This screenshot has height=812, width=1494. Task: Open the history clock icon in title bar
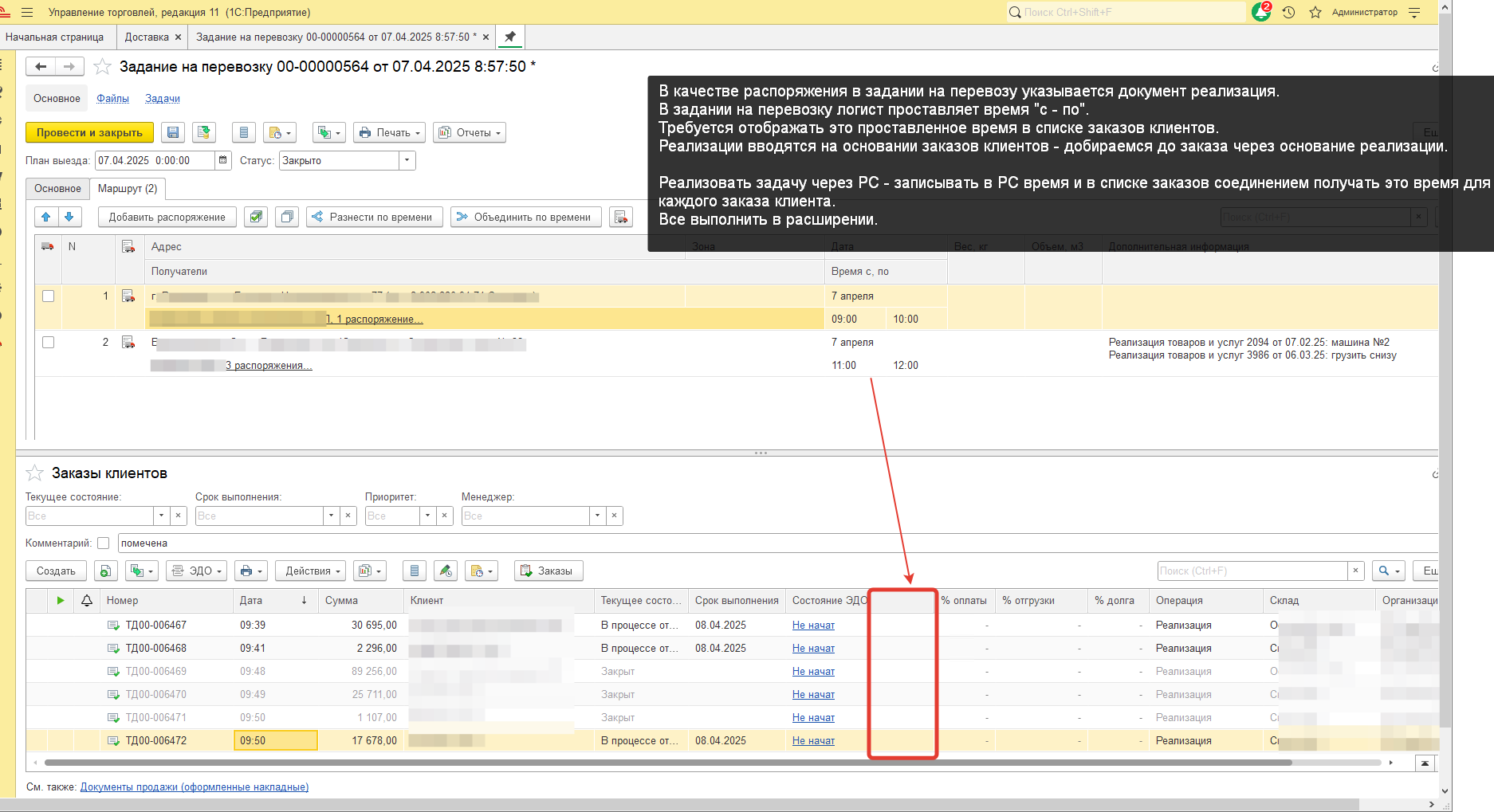tap(1288, 13)
